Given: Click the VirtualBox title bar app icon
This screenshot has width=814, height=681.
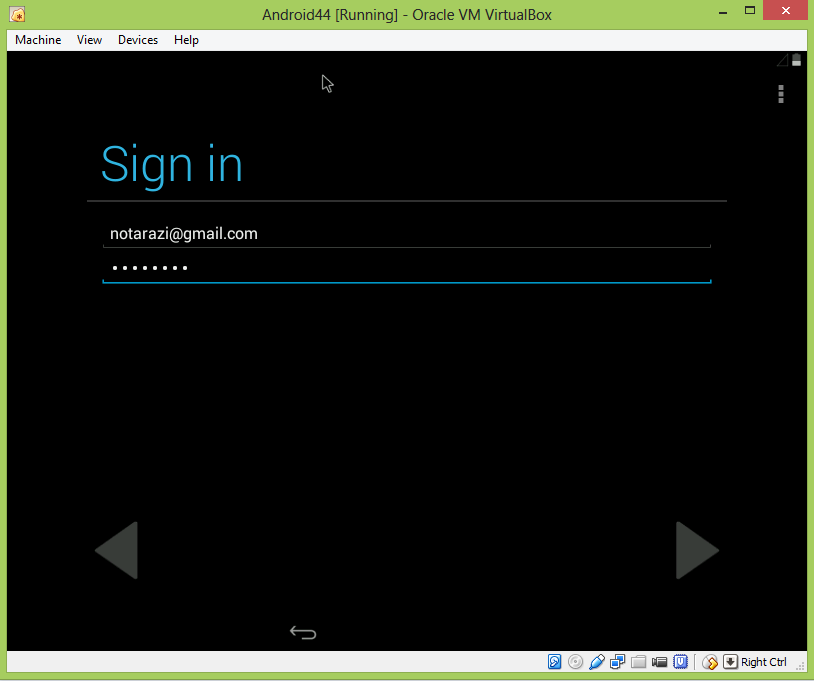Looking at the screenshot, I should [x=17, y=15].
